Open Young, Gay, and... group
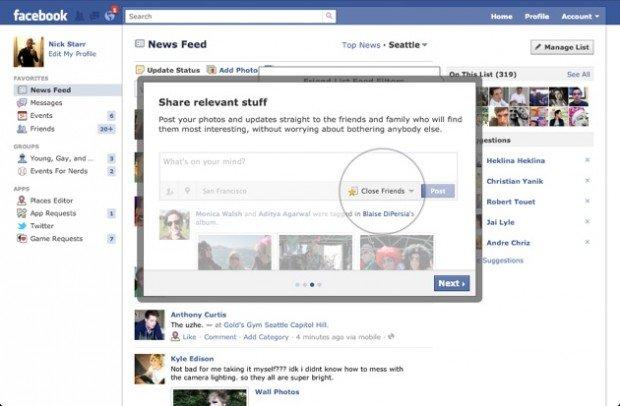The width and height of the screenshot is (620, 406). 62,159
